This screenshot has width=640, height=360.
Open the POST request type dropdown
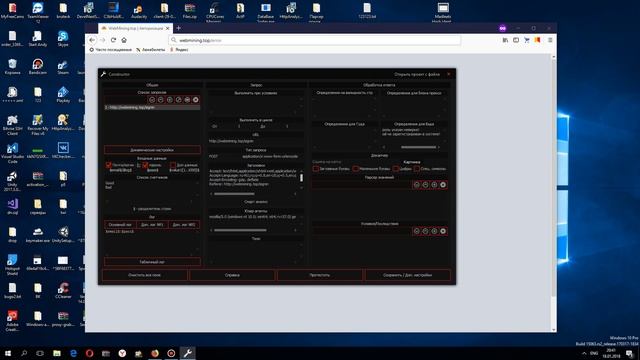click(223, 156)
